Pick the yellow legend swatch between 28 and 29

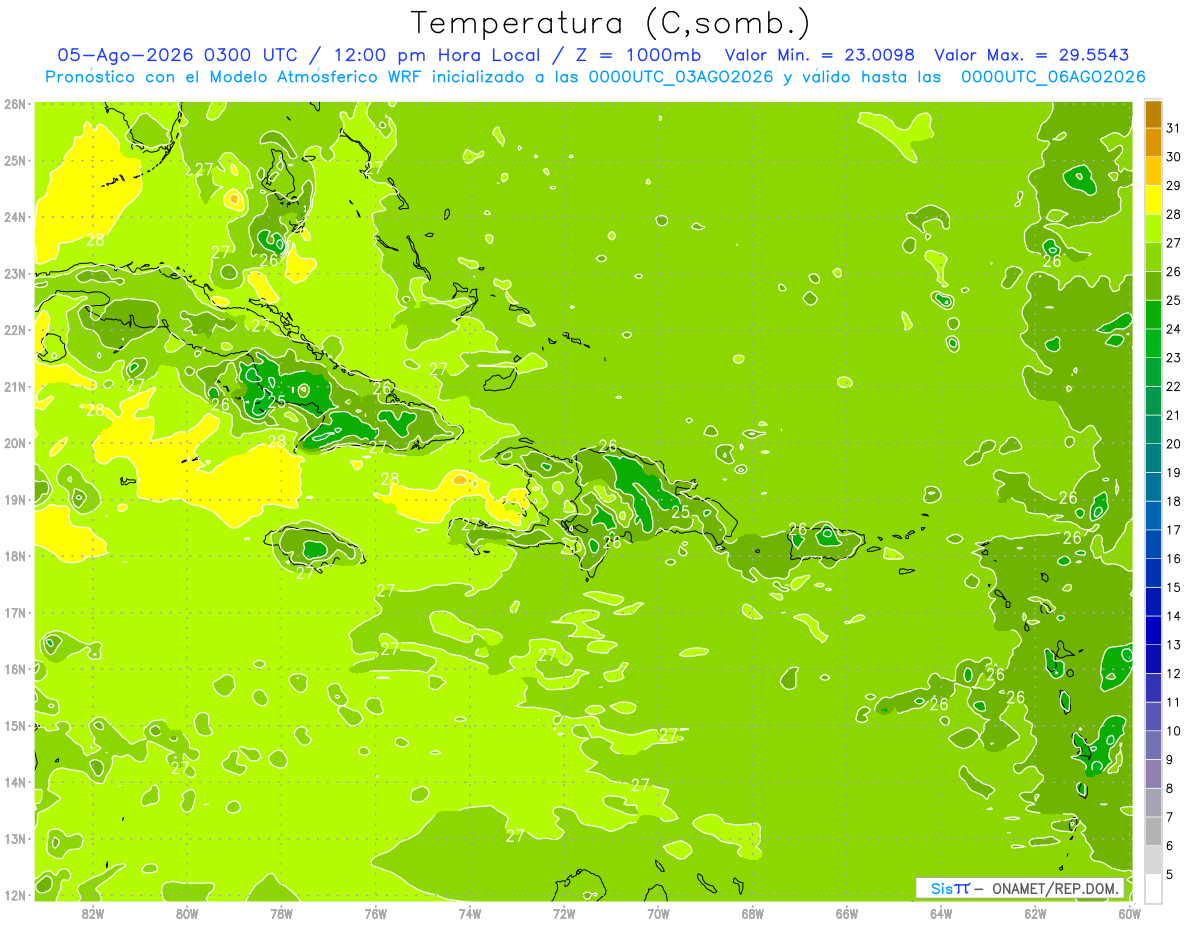click(x=1153, y=199)
